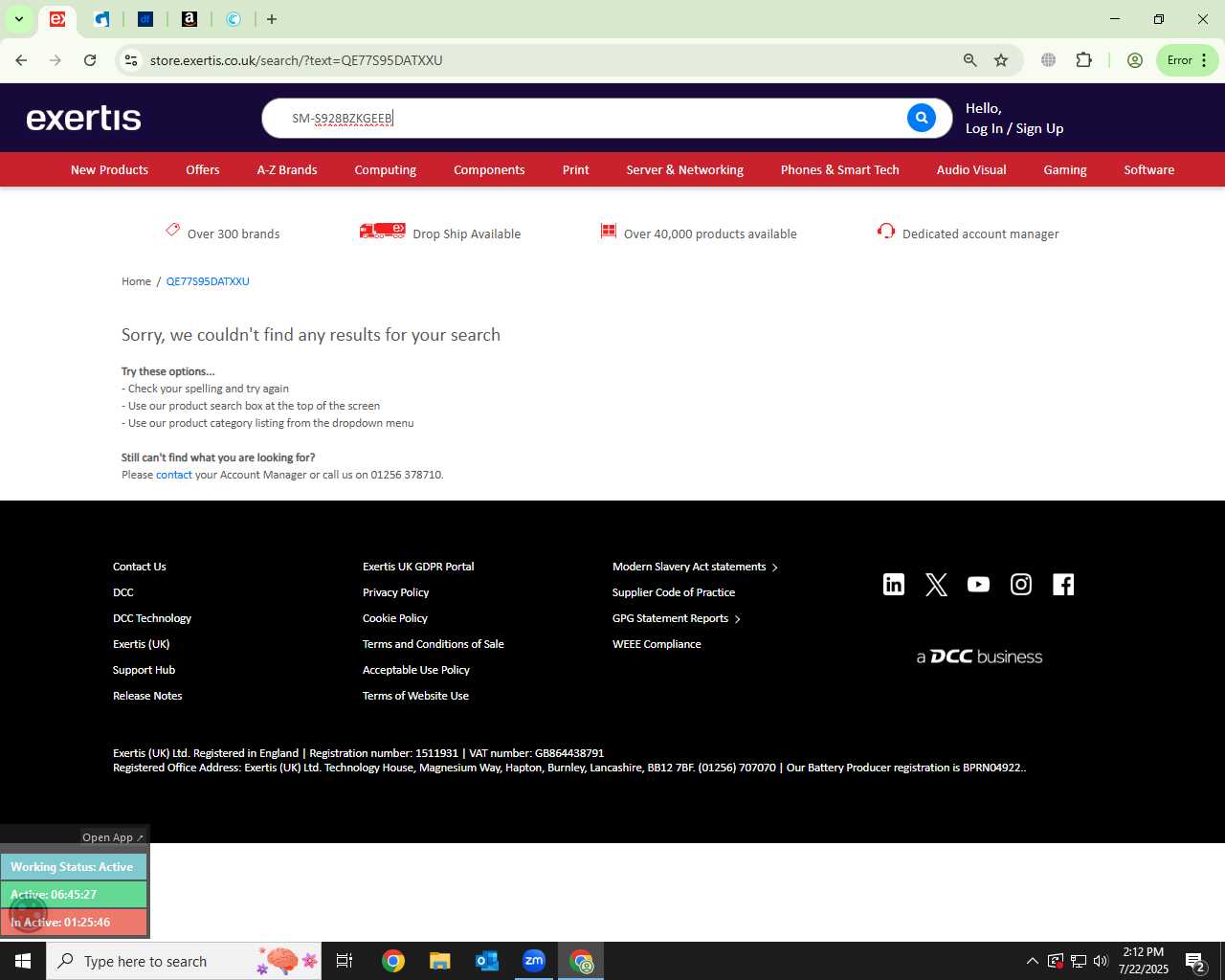Open the Contact Us footer link
The width and height of the screenshot is (1225, 980).
140,567
